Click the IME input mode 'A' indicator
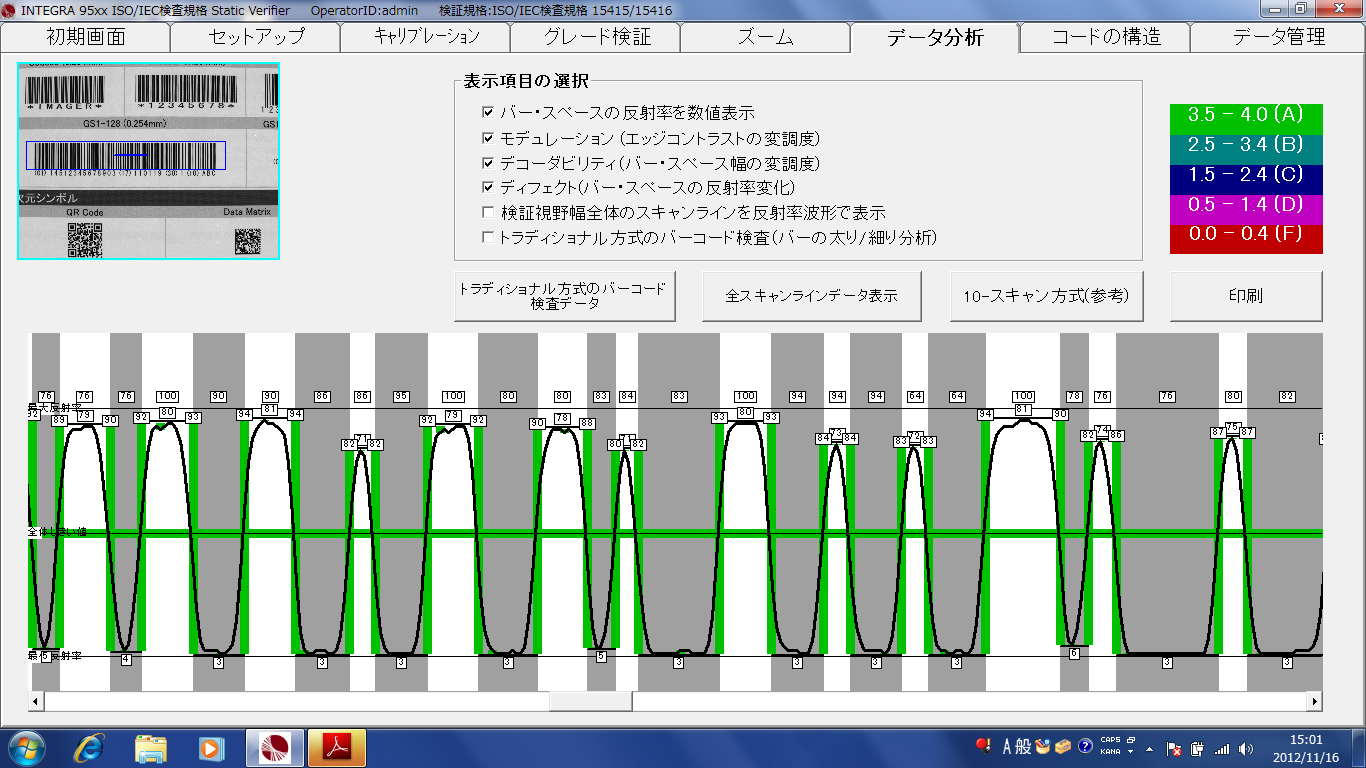Screen dimensions: 1366x768 [x=1007, y=746]
